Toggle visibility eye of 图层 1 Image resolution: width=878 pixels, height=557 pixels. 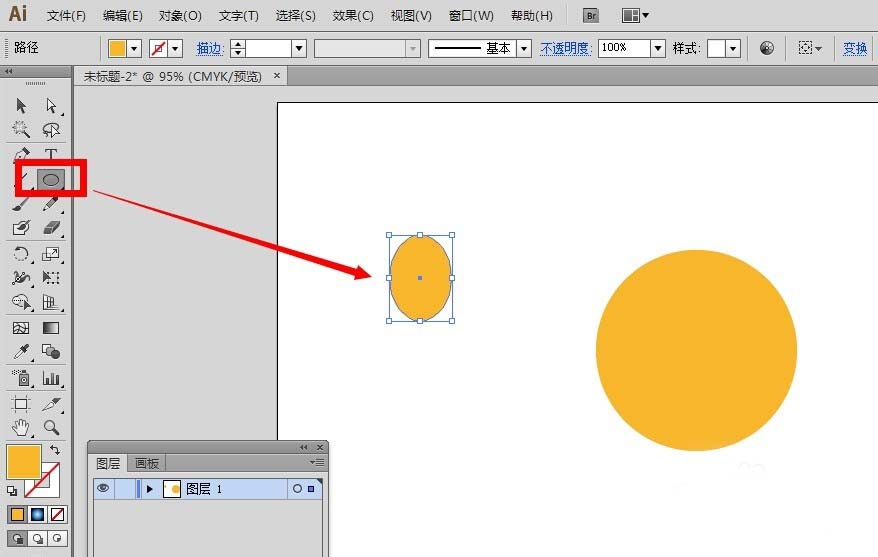(103, 488)
